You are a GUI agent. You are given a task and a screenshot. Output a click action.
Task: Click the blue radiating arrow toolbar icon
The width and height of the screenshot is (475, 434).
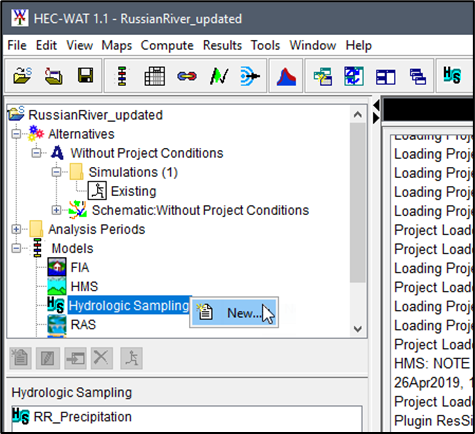click(x=250, y=76)
